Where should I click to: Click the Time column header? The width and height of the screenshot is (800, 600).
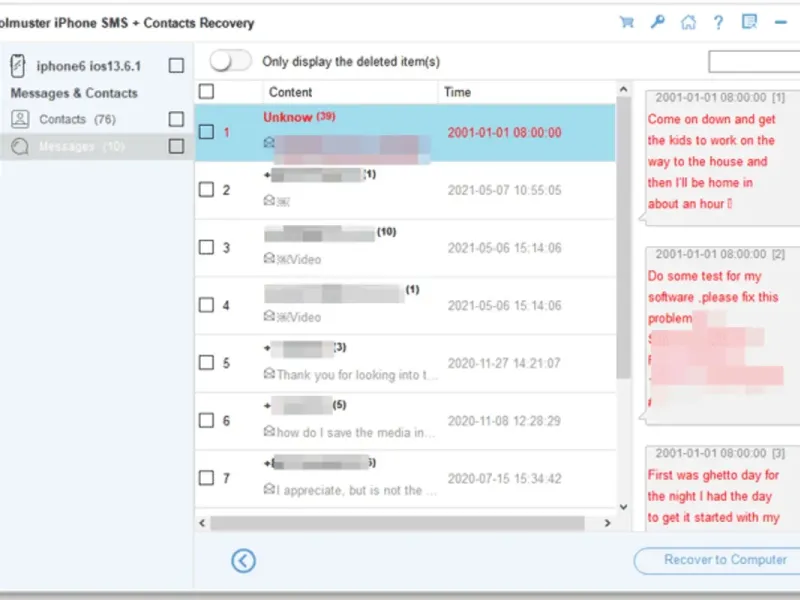click(x=457, y=92)
